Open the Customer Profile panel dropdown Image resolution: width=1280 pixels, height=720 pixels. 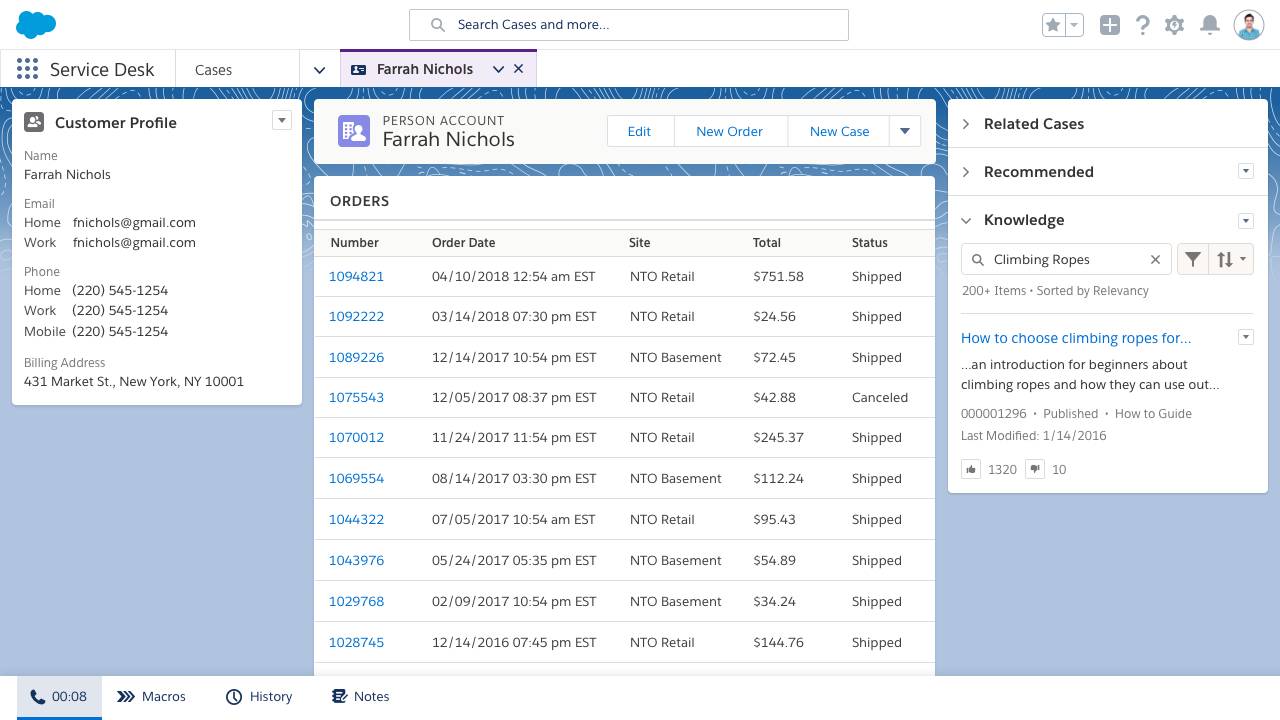tap(282, 120)
